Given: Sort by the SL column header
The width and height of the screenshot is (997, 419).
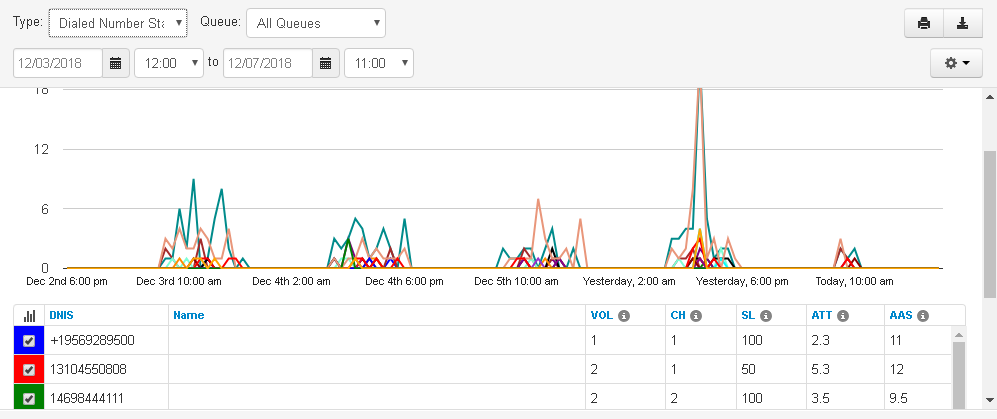Looking at the screenshot, I should [748, 315].
